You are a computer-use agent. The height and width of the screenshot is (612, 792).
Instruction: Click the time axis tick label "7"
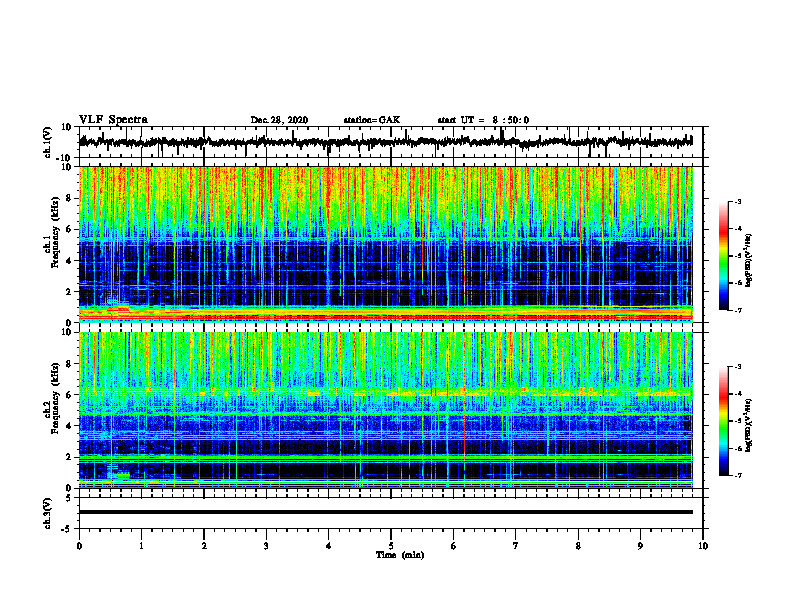[x=516, y=546]
